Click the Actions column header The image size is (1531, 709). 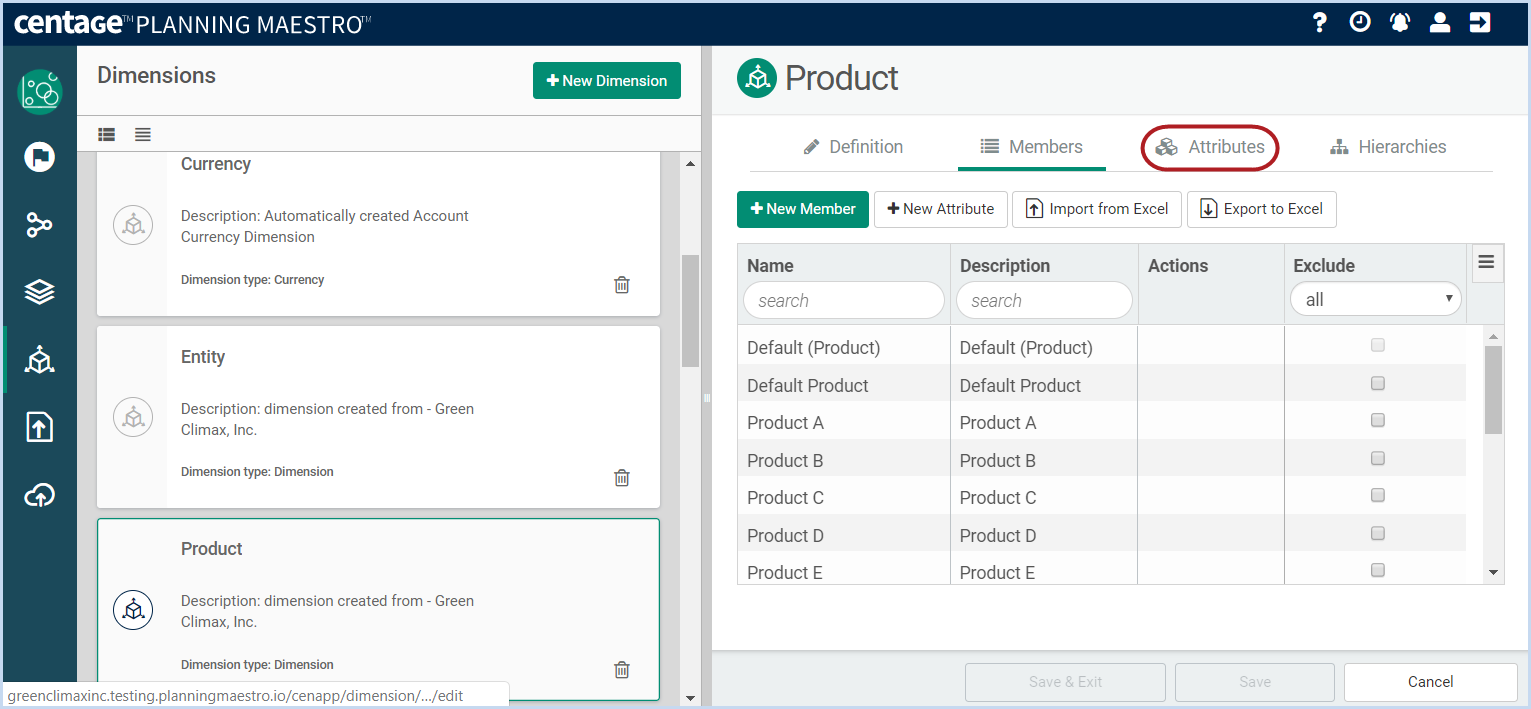[1178, 266]
